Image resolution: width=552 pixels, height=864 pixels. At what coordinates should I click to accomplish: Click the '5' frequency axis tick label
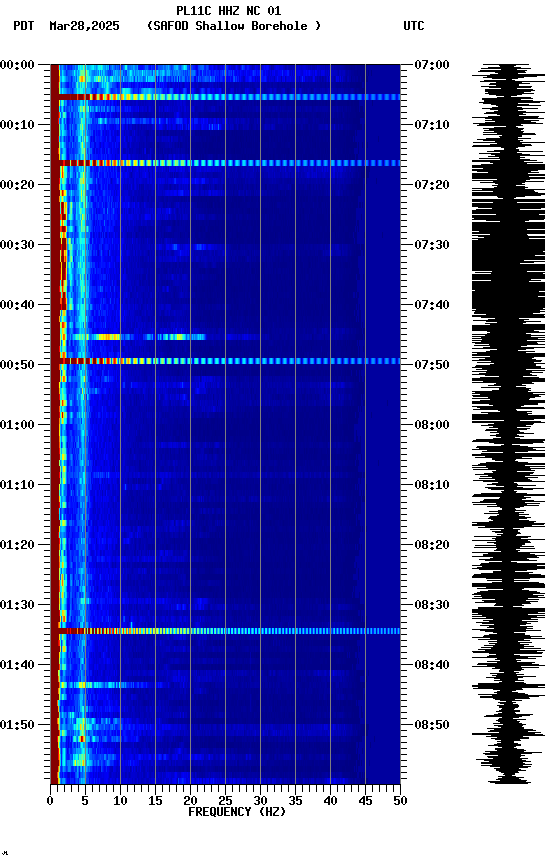point(85,802)
